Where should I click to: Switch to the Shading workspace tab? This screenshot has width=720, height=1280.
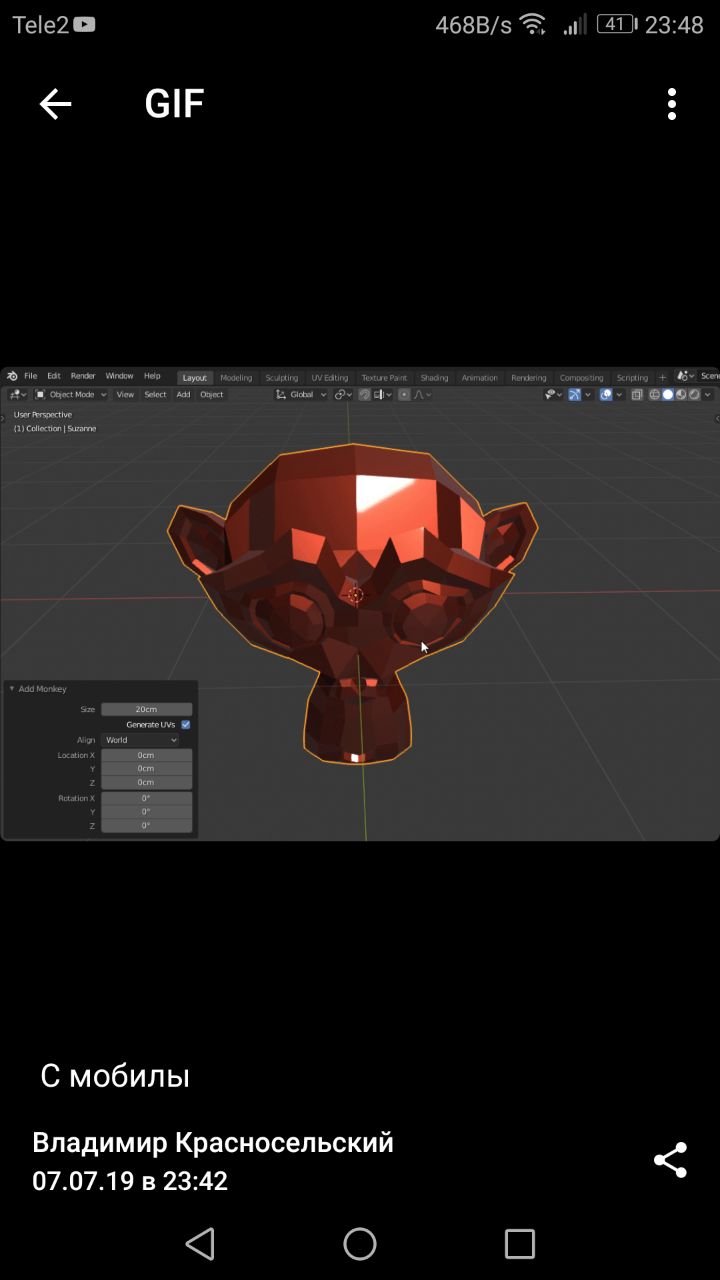pyautogui.click(x=434, y=378)
